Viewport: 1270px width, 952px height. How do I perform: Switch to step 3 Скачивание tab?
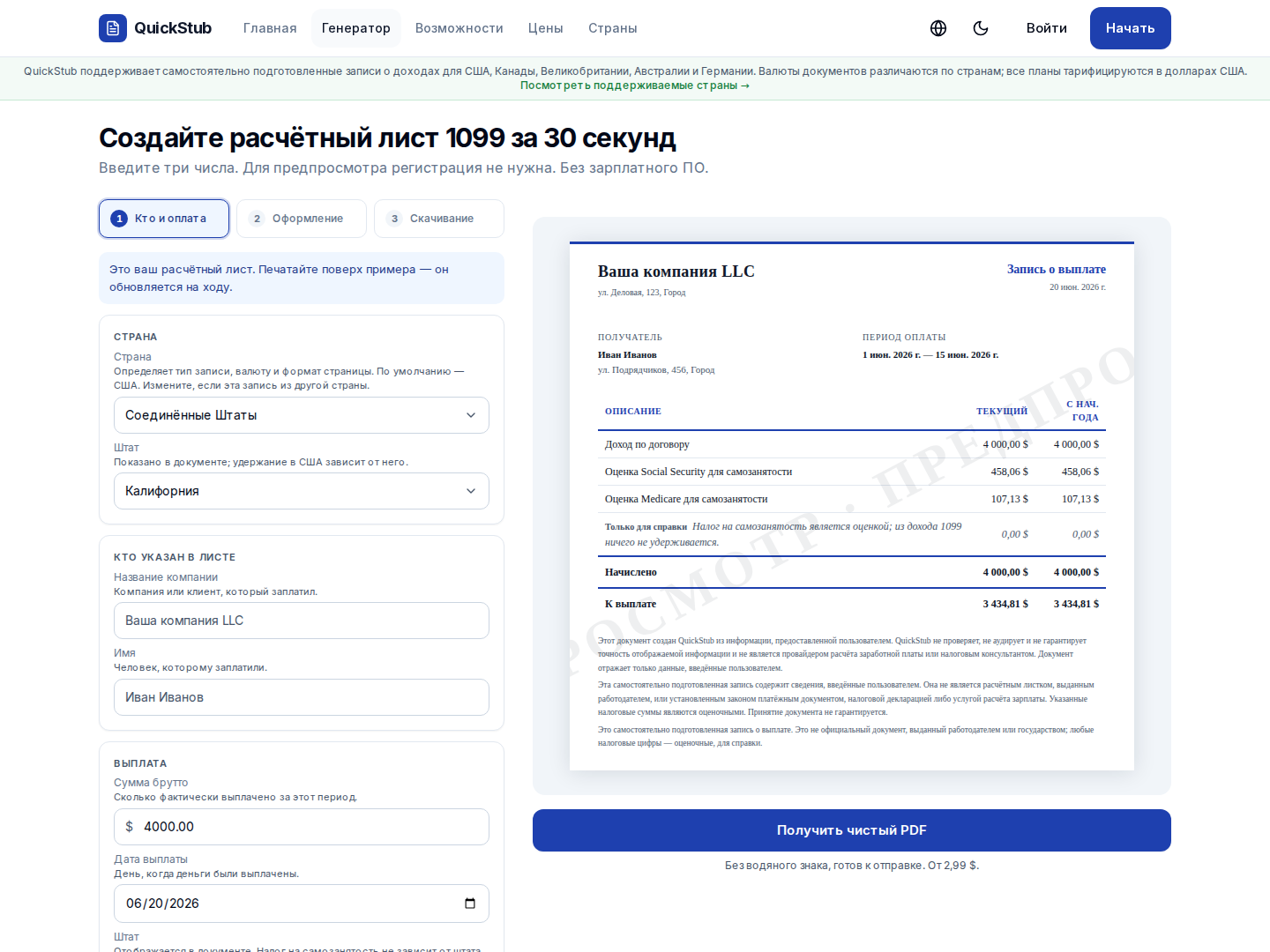[x=439, y=219]
